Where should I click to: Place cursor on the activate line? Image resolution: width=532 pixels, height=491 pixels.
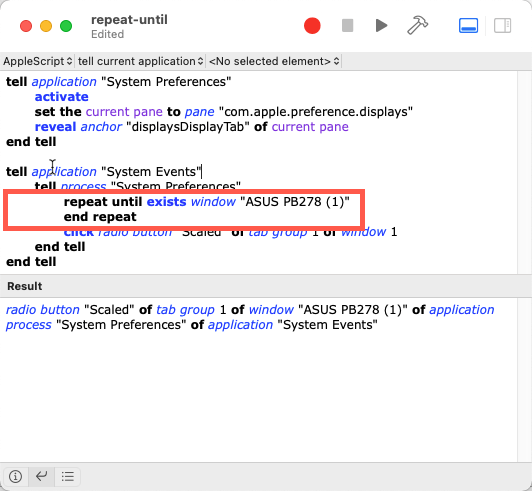(61, 97)
